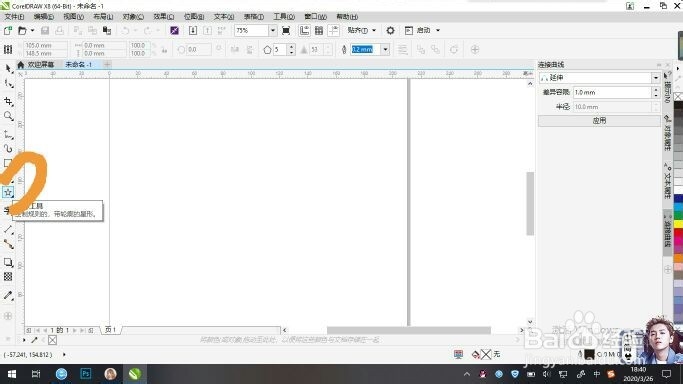The image size is (683, 384).
Task: Click the Undo arrow icon
Action: click(125, 30)
